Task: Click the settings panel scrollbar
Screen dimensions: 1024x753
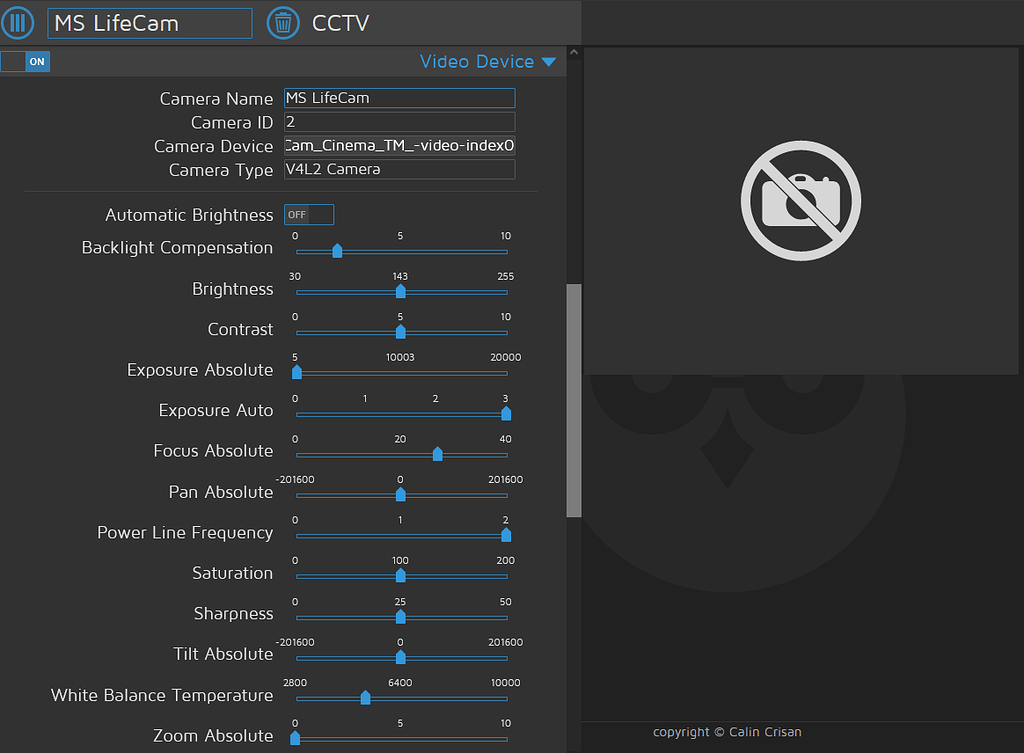Action: tap(573, 400)
